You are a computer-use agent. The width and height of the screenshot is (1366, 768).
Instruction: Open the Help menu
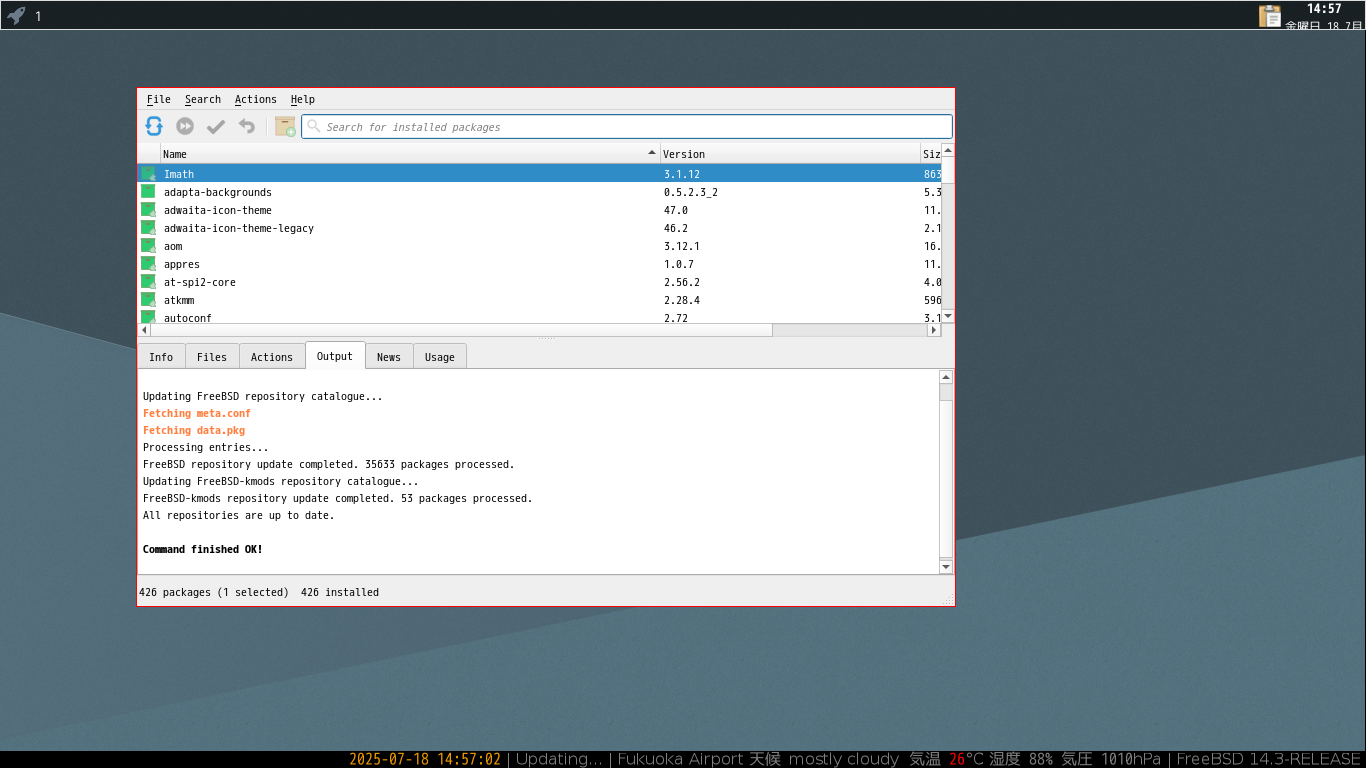[302, 99]
